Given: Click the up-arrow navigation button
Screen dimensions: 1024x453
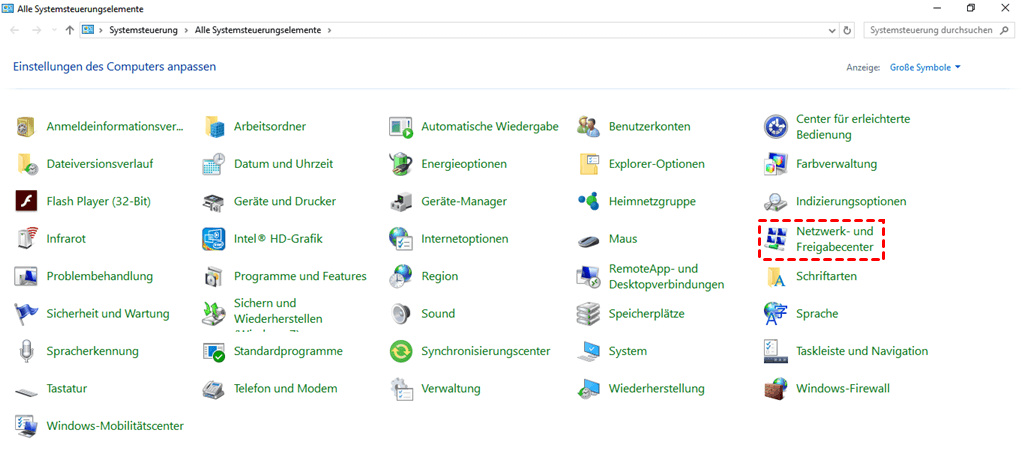Looking at the screenshot, I should (69, 30).
